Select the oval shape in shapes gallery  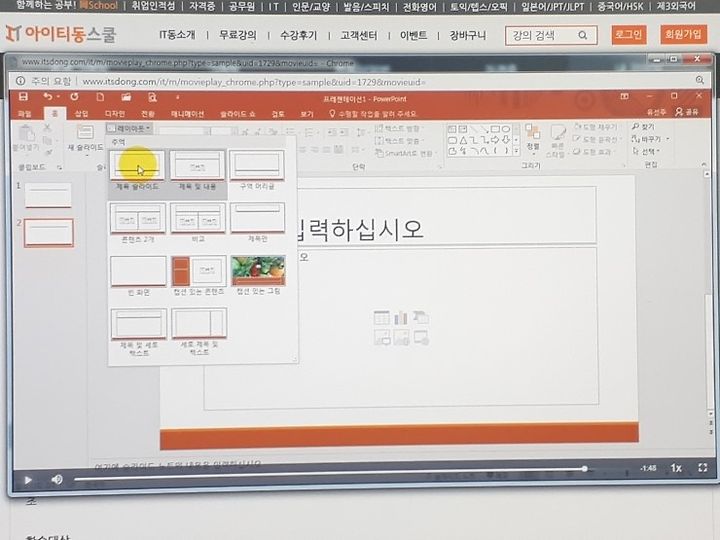click(x=506, y=129)
